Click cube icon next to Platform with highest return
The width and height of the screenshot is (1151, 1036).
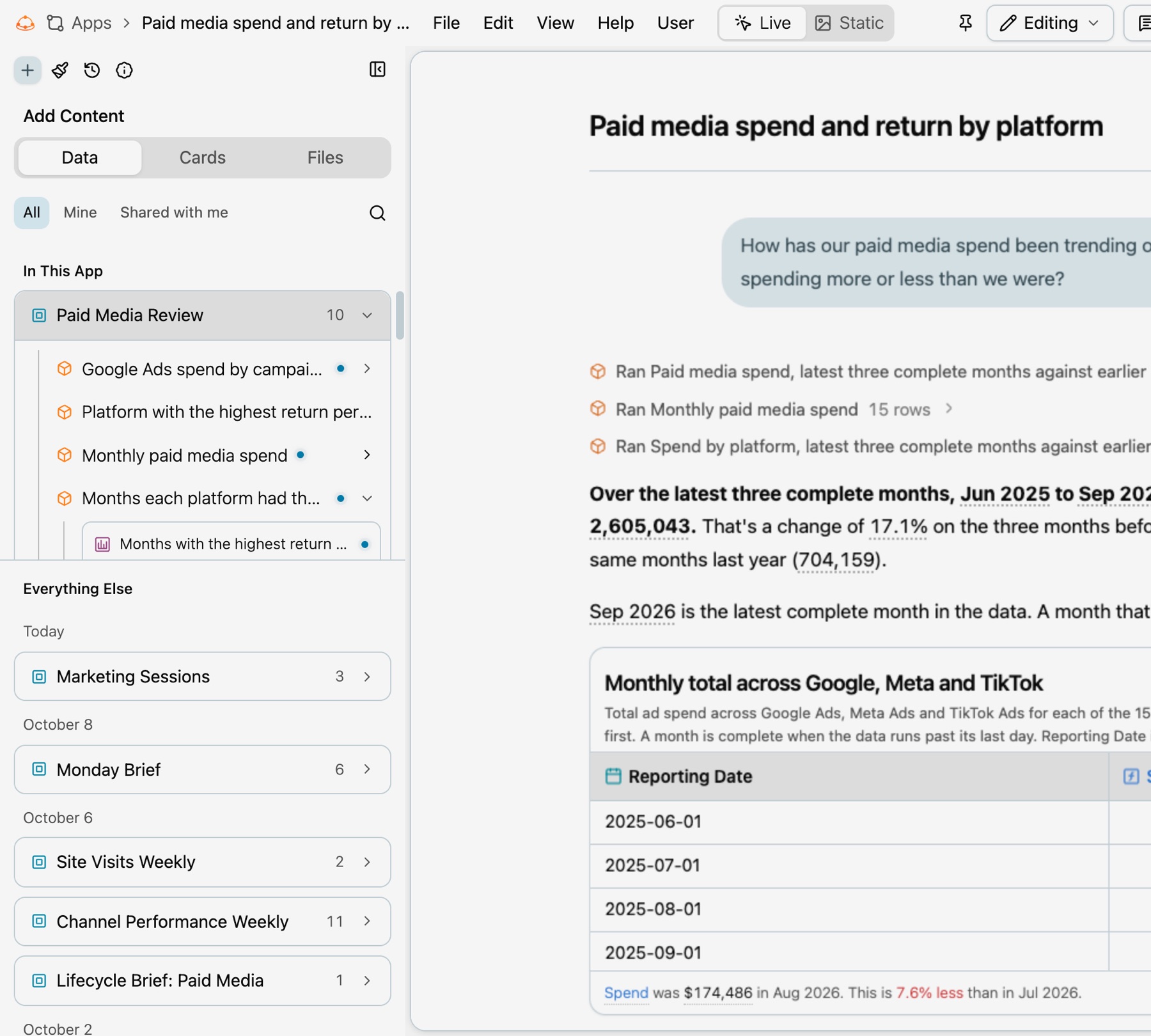[65, 412]
